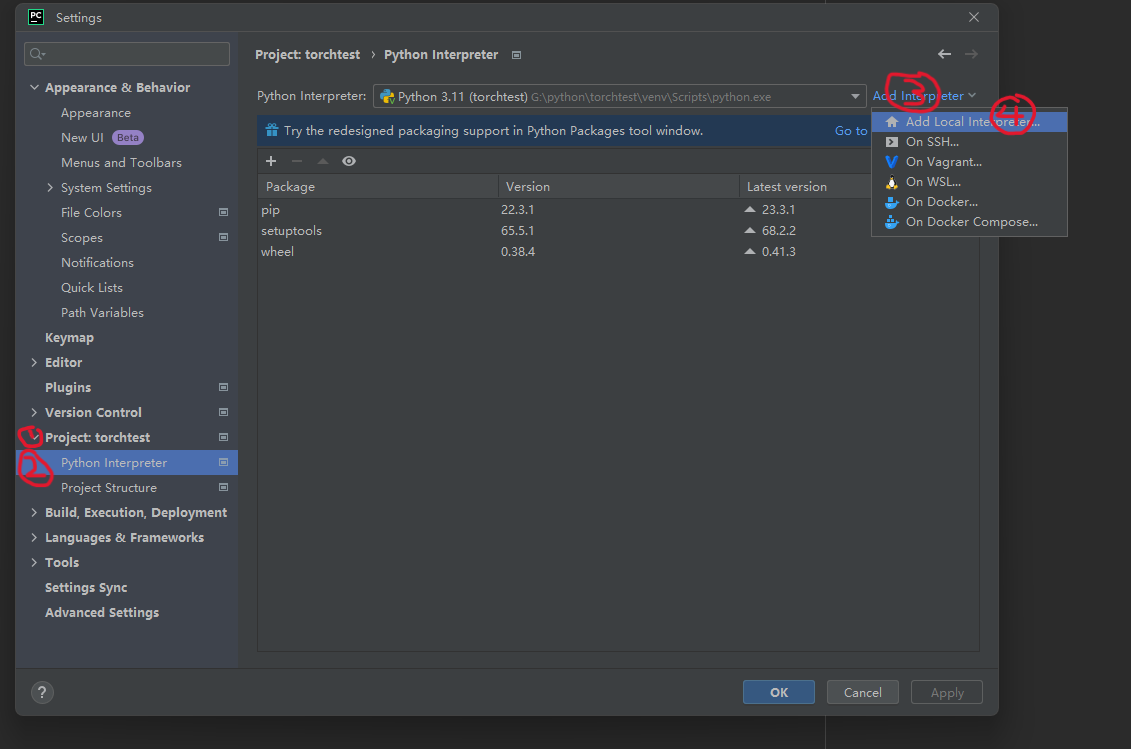Screen dimensions: 1131x749
Task: Choose On Docker interpreter option
Action: 969,202
